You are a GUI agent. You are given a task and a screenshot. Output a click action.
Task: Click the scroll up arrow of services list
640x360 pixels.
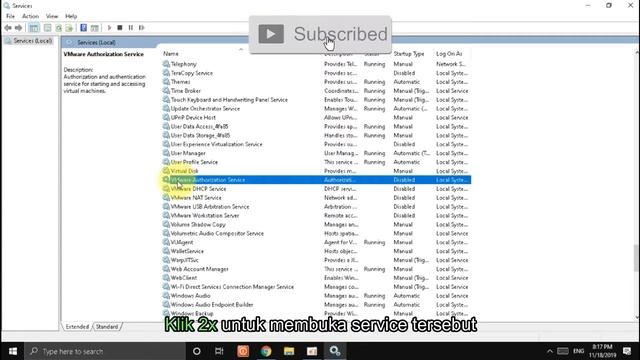(637, 53)
